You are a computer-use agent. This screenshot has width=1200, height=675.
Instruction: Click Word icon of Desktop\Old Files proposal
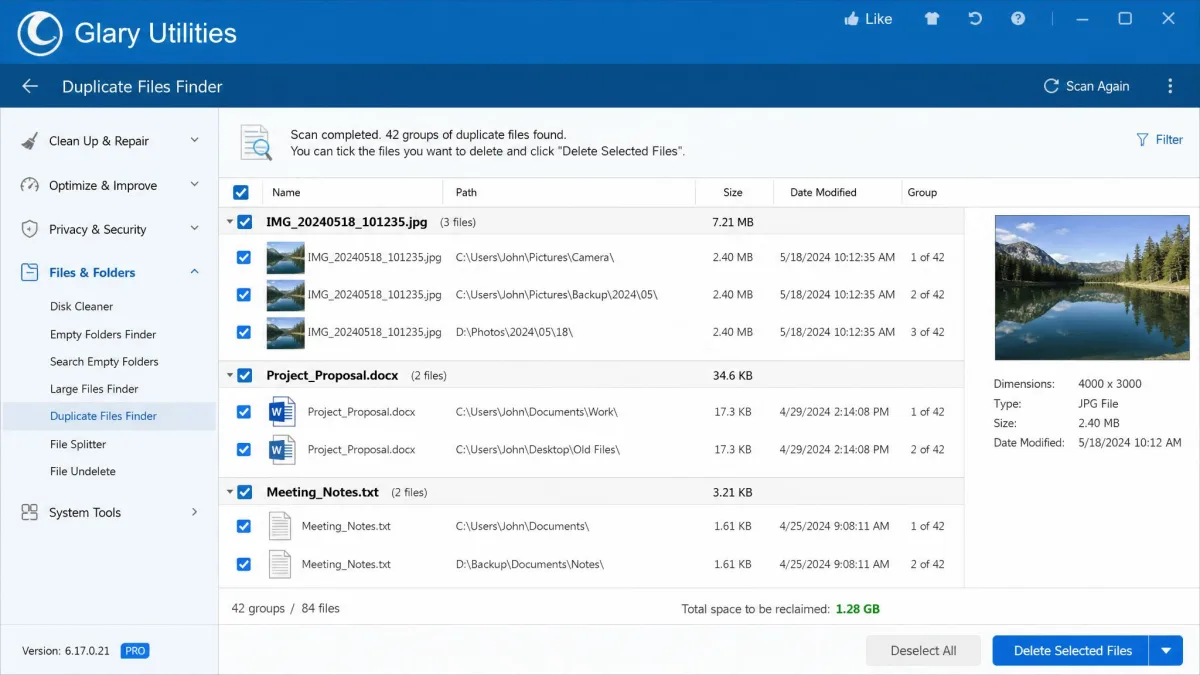point(282,449)
